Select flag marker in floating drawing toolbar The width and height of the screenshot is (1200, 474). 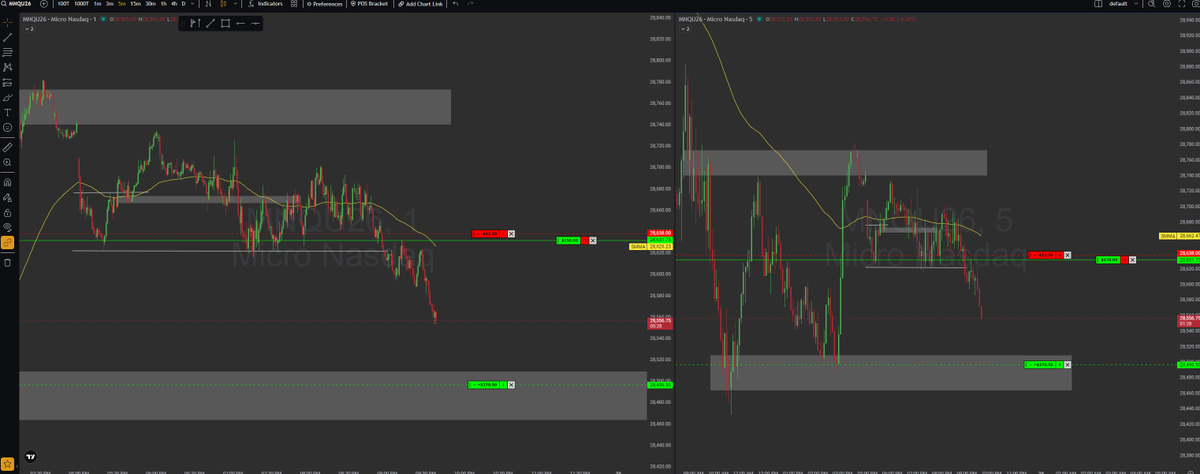(196, 23)
